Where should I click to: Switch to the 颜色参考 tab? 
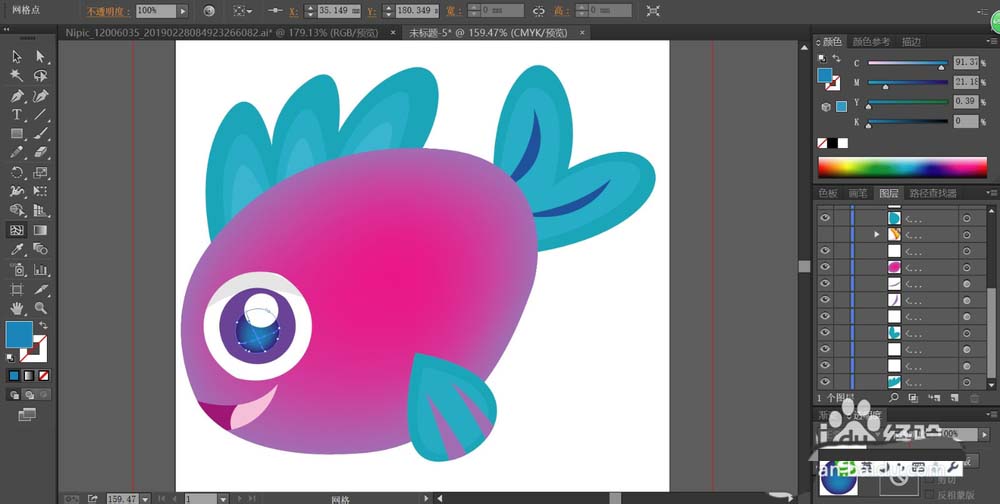871,41
